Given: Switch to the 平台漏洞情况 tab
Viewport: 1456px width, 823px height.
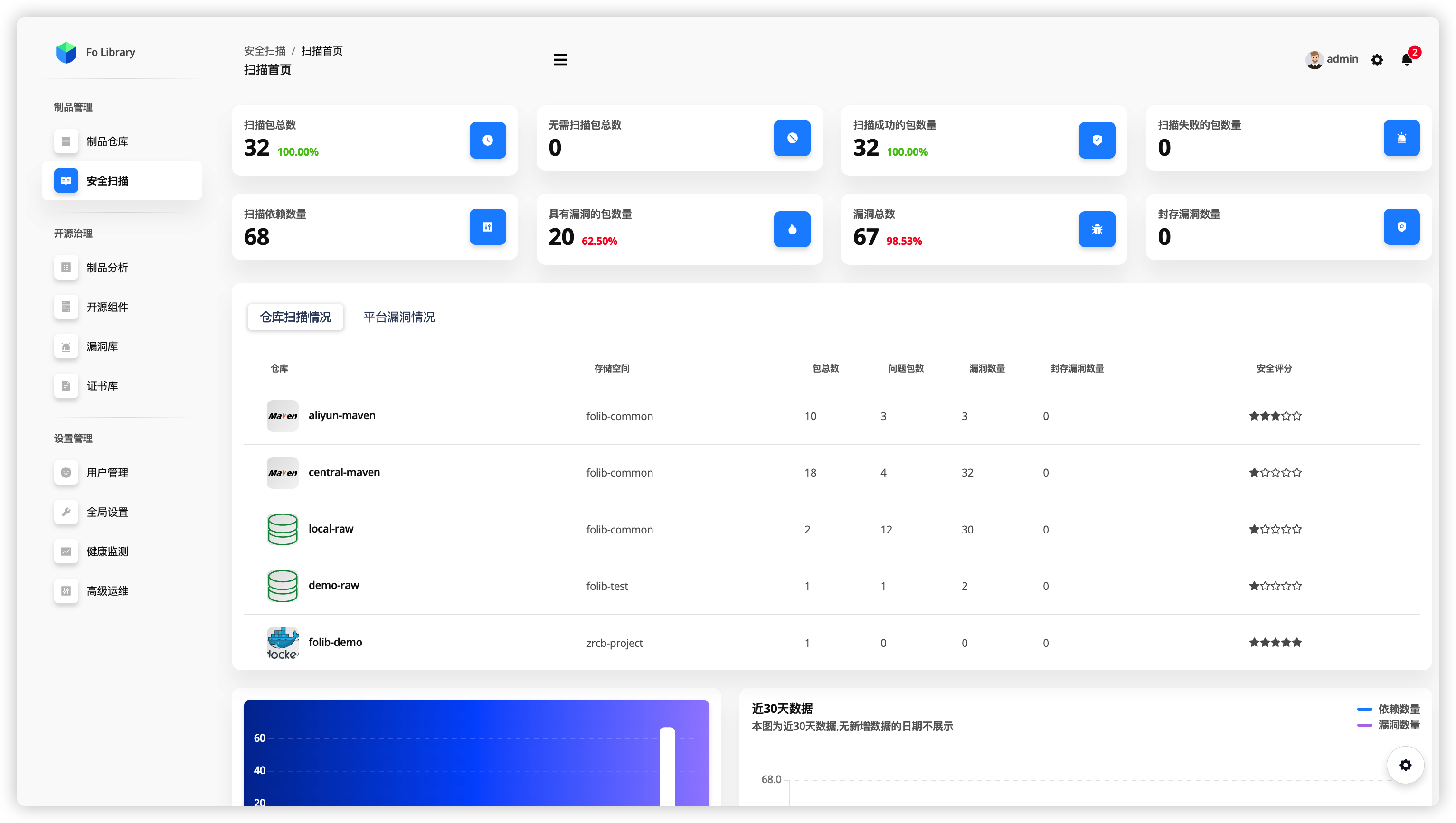Looking at the screenshot, I should pyautogui.click(x=398, y=317).
